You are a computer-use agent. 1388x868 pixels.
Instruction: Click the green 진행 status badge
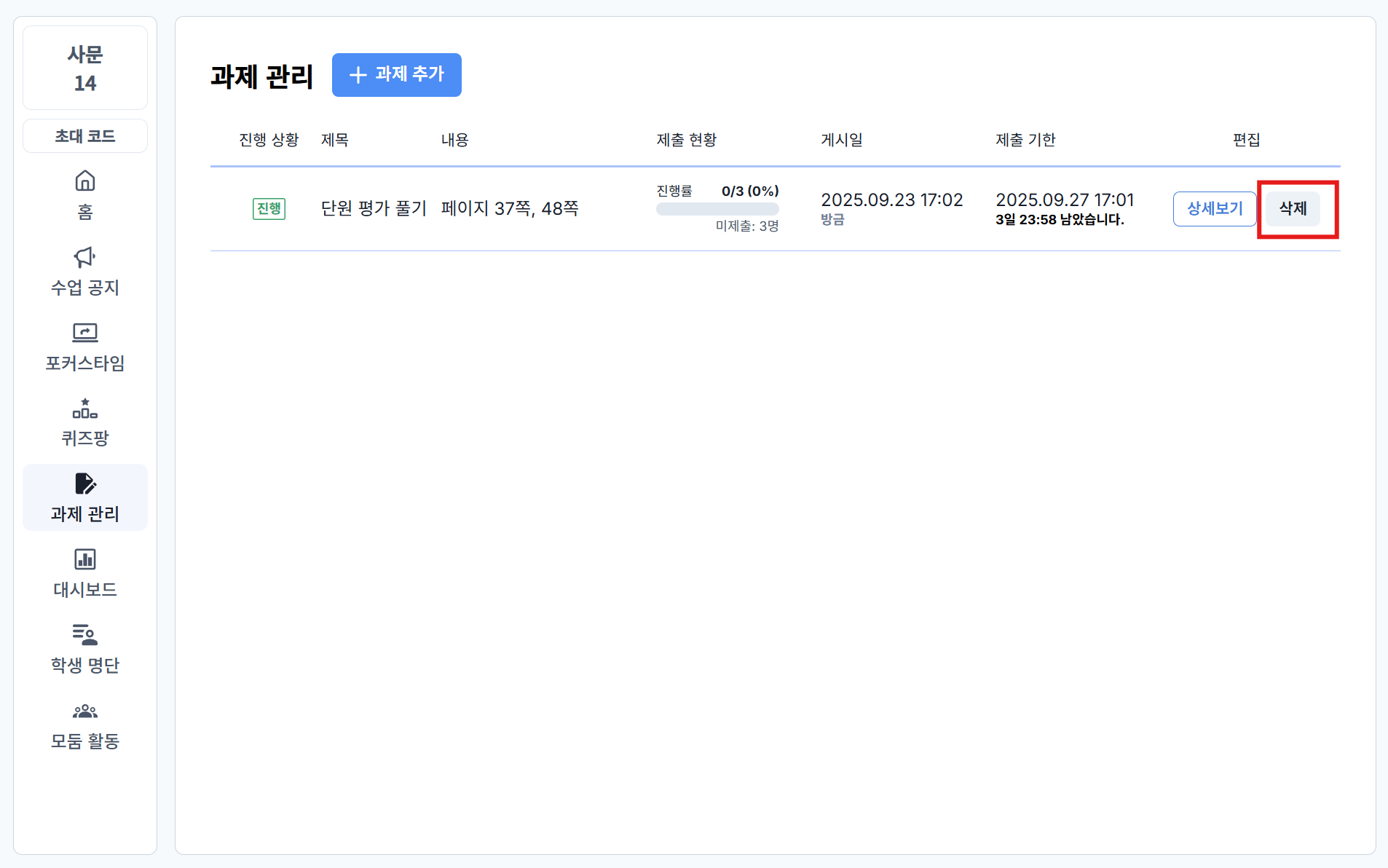(269, 209)
